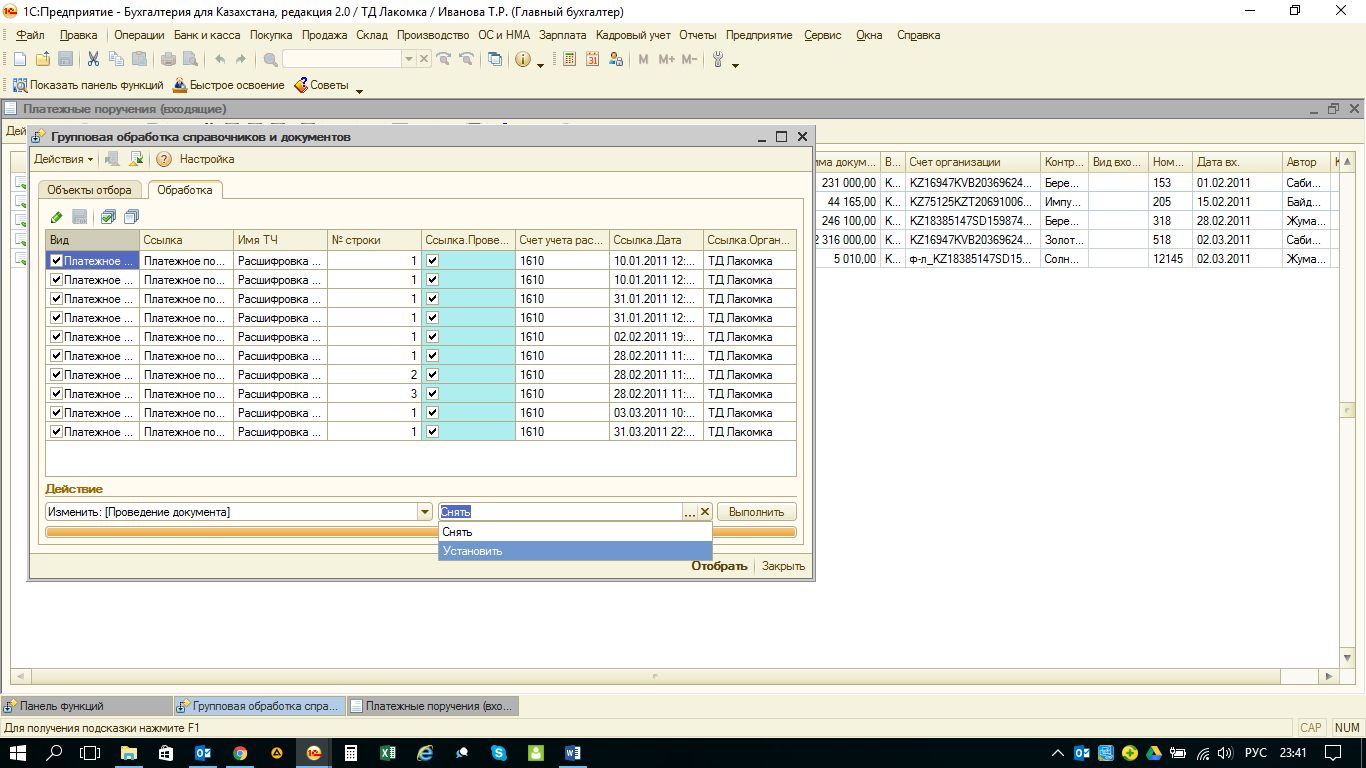Click the green pencil edit icon
The width and height of the screenshot is (1366, 768).
click(x=57, y=217)
